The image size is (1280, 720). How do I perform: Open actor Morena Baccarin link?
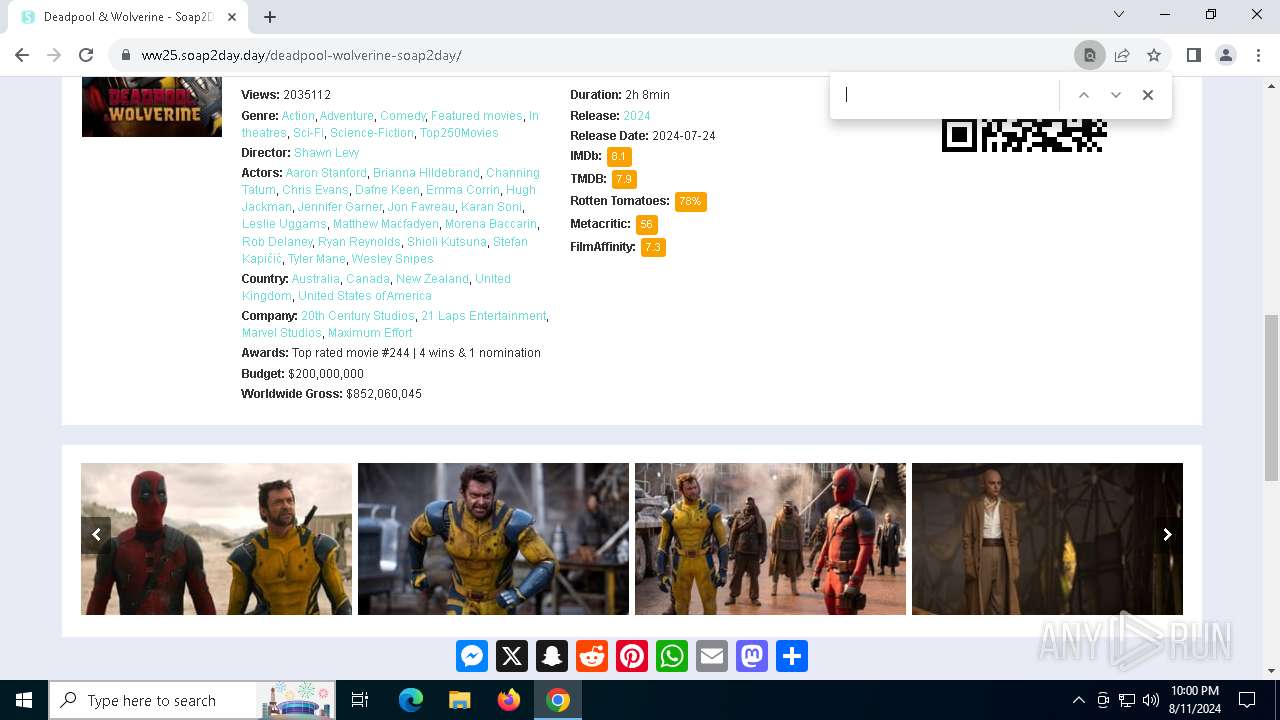pyautogui.click(x=491, y=224)
